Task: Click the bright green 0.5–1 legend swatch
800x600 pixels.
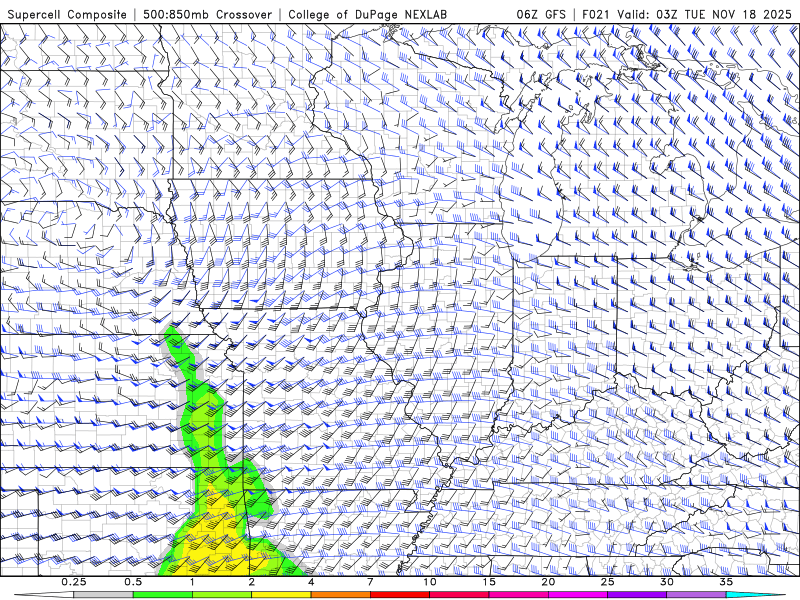Action: tap(162, 595)
